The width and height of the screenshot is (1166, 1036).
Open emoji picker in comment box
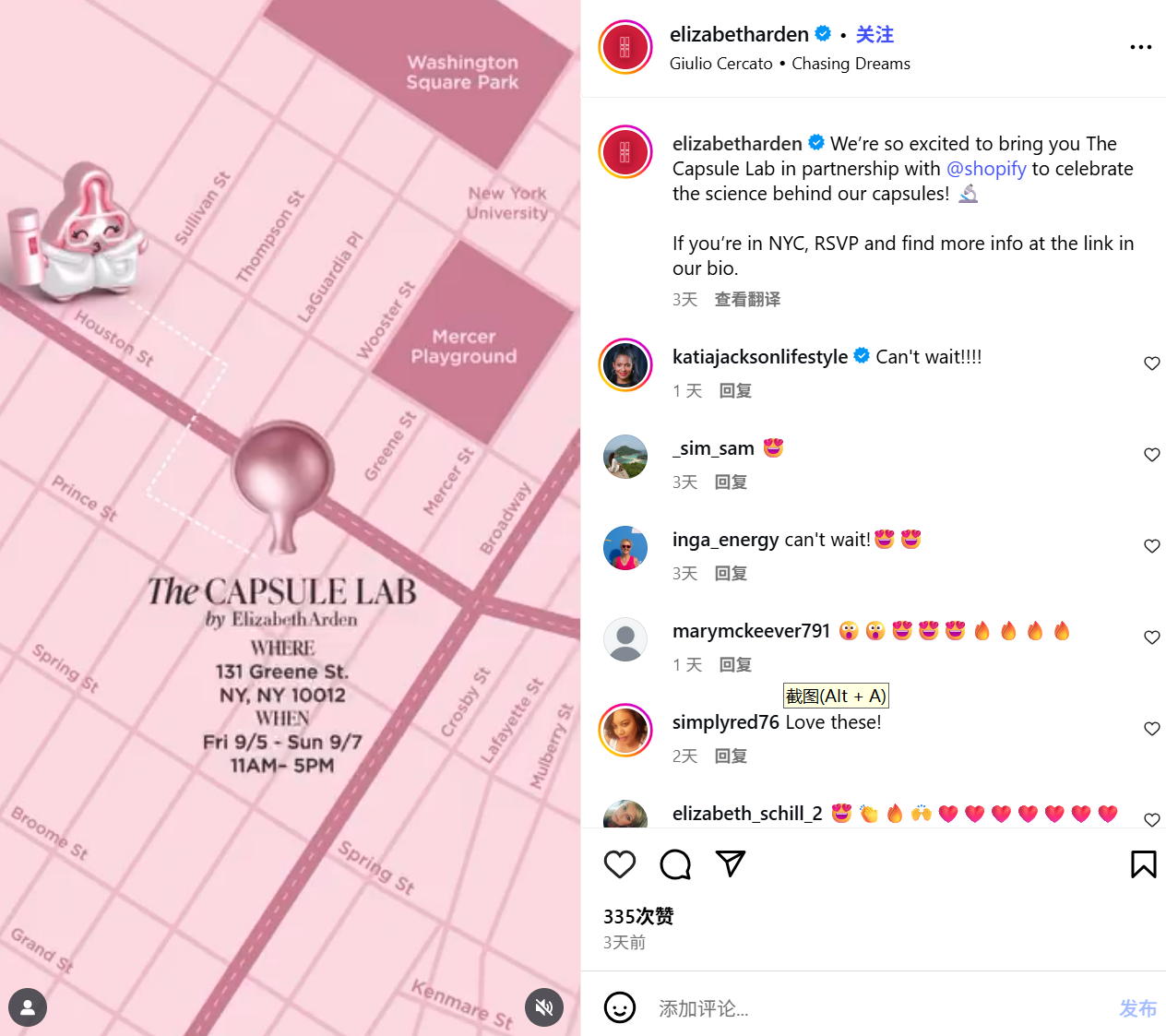tap(620, 1007)
